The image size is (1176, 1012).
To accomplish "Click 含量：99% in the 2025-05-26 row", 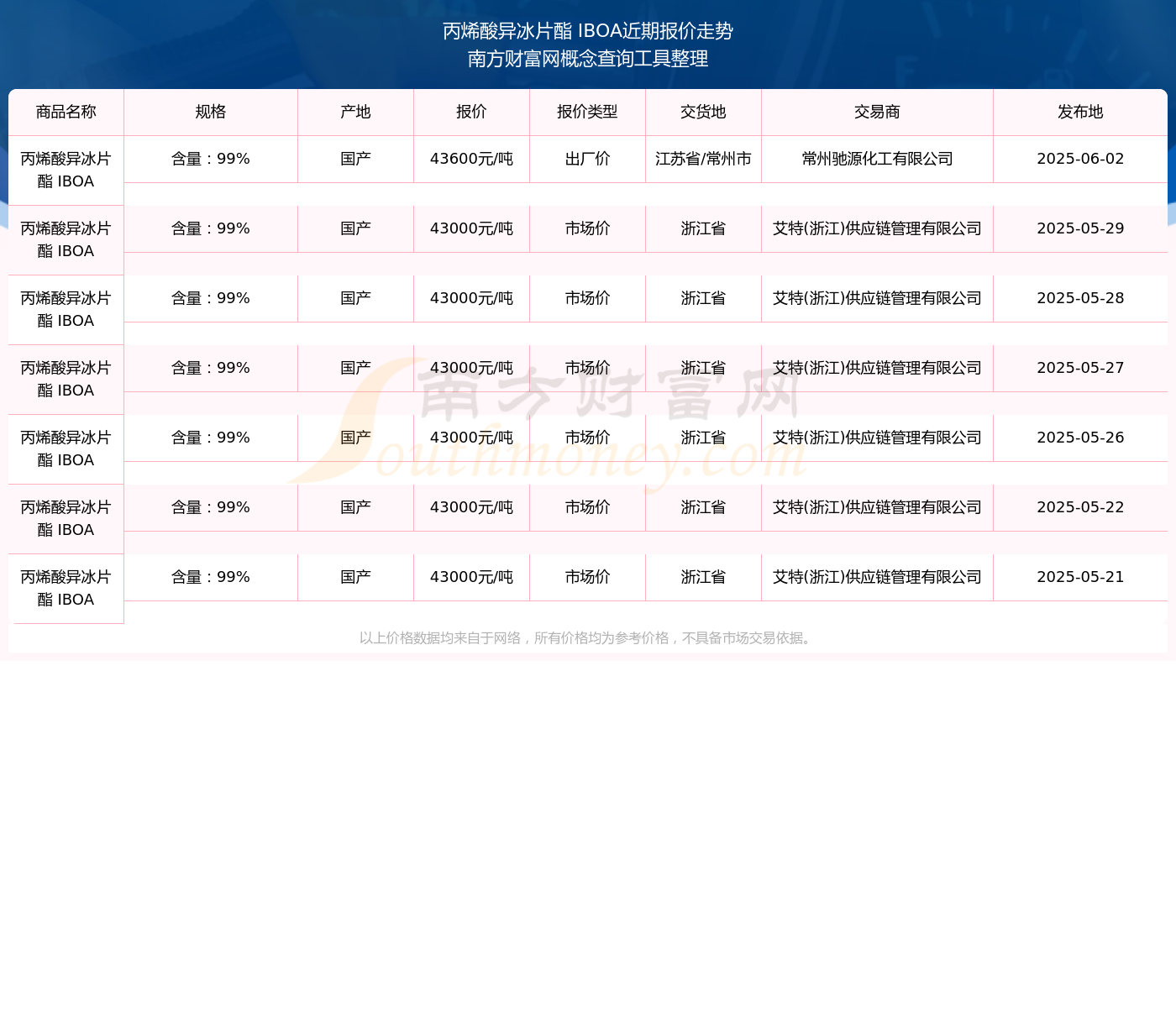I will pyautogui.click(x=211, y=438).
